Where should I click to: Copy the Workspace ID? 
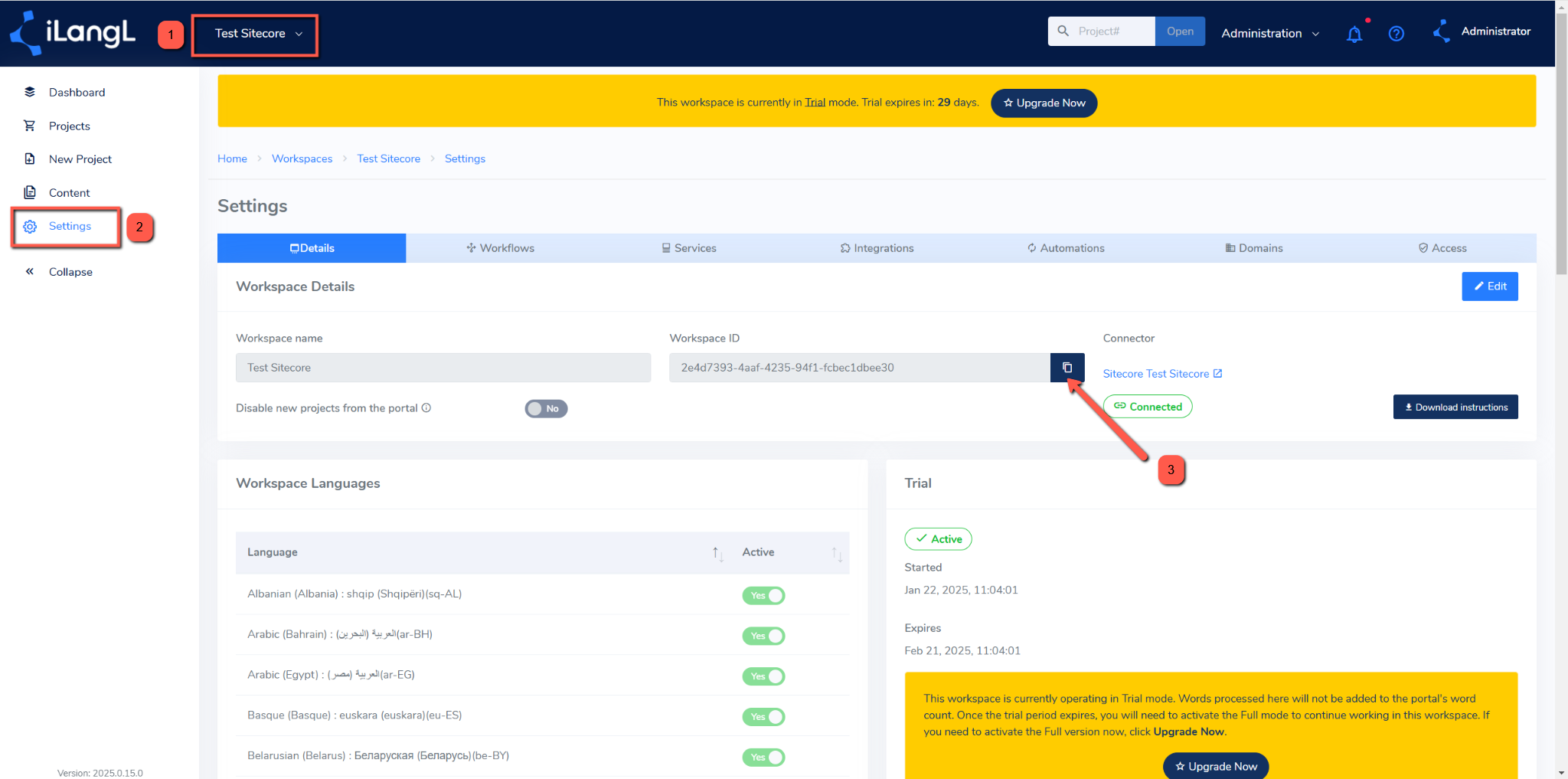[1067, 368]
